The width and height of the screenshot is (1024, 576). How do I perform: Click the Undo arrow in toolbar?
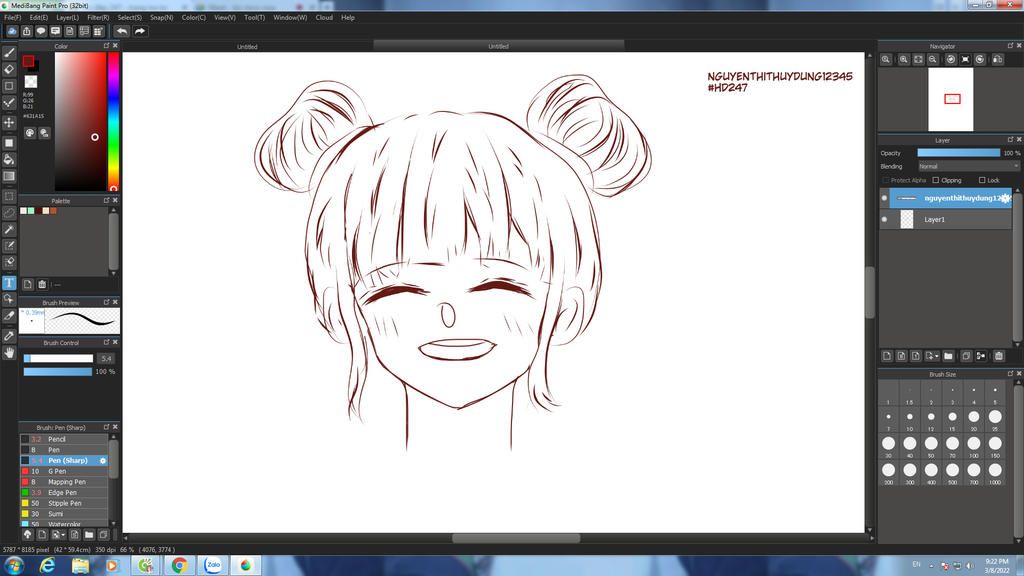122,31
